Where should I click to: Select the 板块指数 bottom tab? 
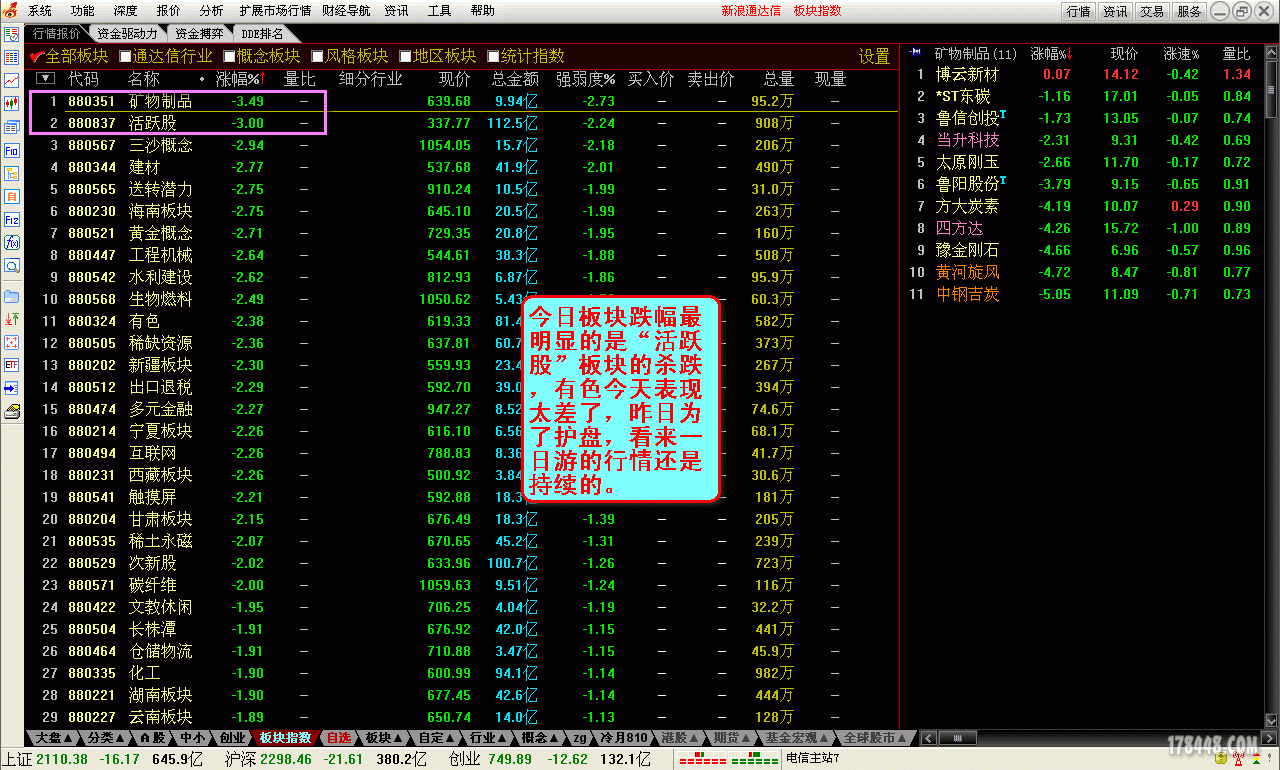(285, 738)
